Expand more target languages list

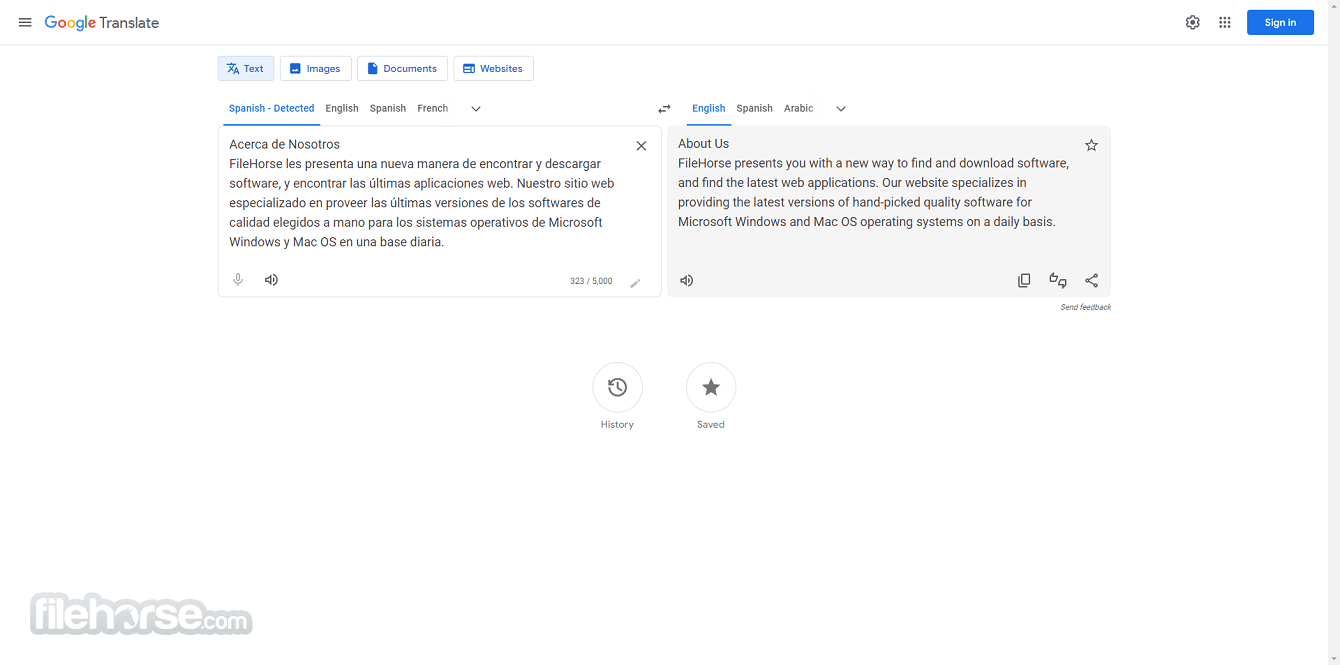[841, 109]
